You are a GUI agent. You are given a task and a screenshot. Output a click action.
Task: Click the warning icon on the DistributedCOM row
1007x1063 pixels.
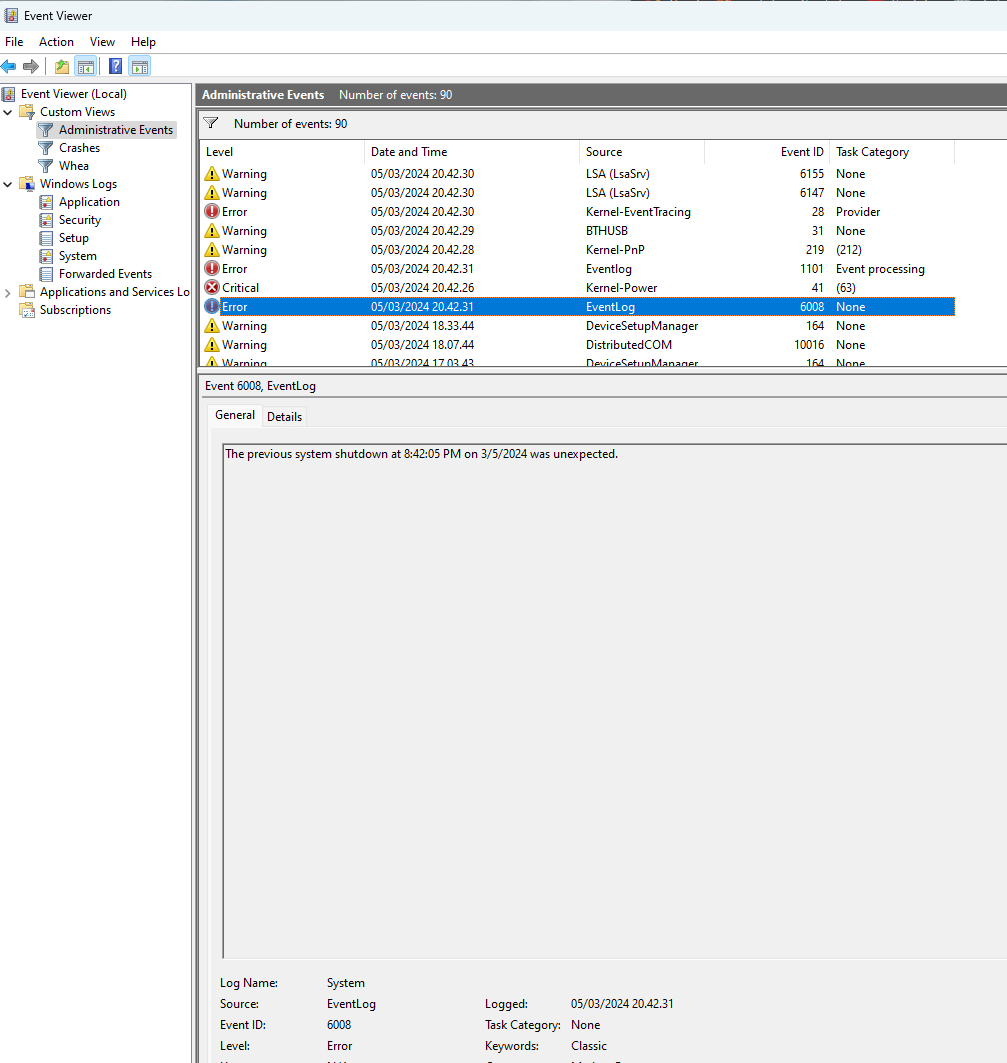[212, 344]
